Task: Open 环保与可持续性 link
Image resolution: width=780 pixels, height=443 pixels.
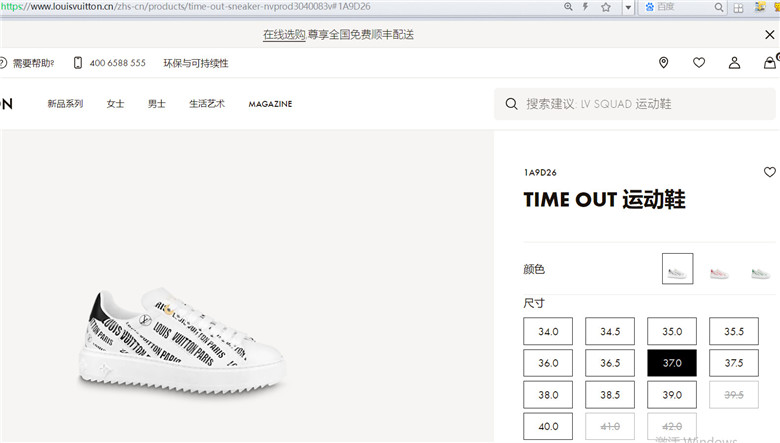Action: click(x=196, y=63)
